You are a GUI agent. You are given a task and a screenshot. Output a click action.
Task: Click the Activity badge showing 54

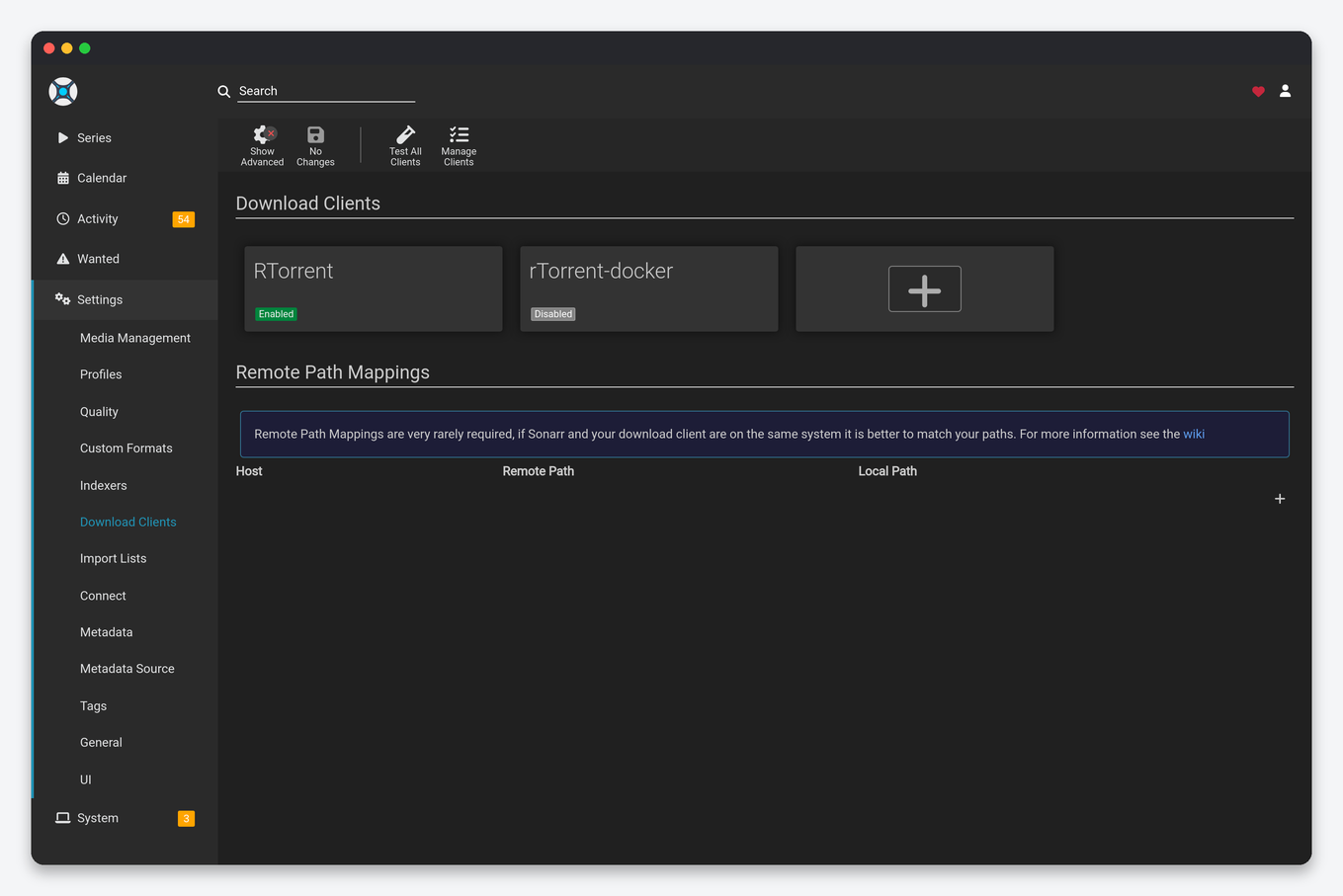[184, 219]
